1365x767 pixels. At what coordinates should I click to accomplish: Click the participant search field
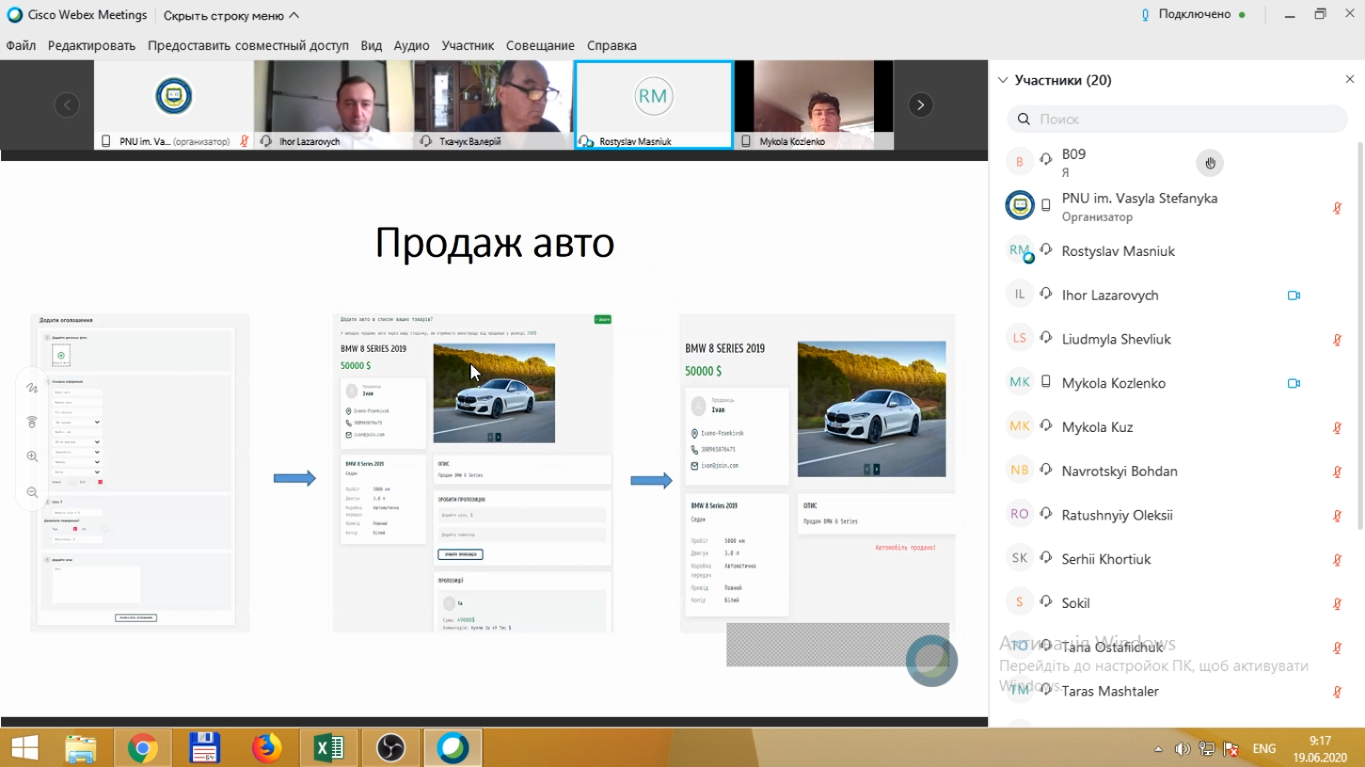click(x=1177, y=119)
